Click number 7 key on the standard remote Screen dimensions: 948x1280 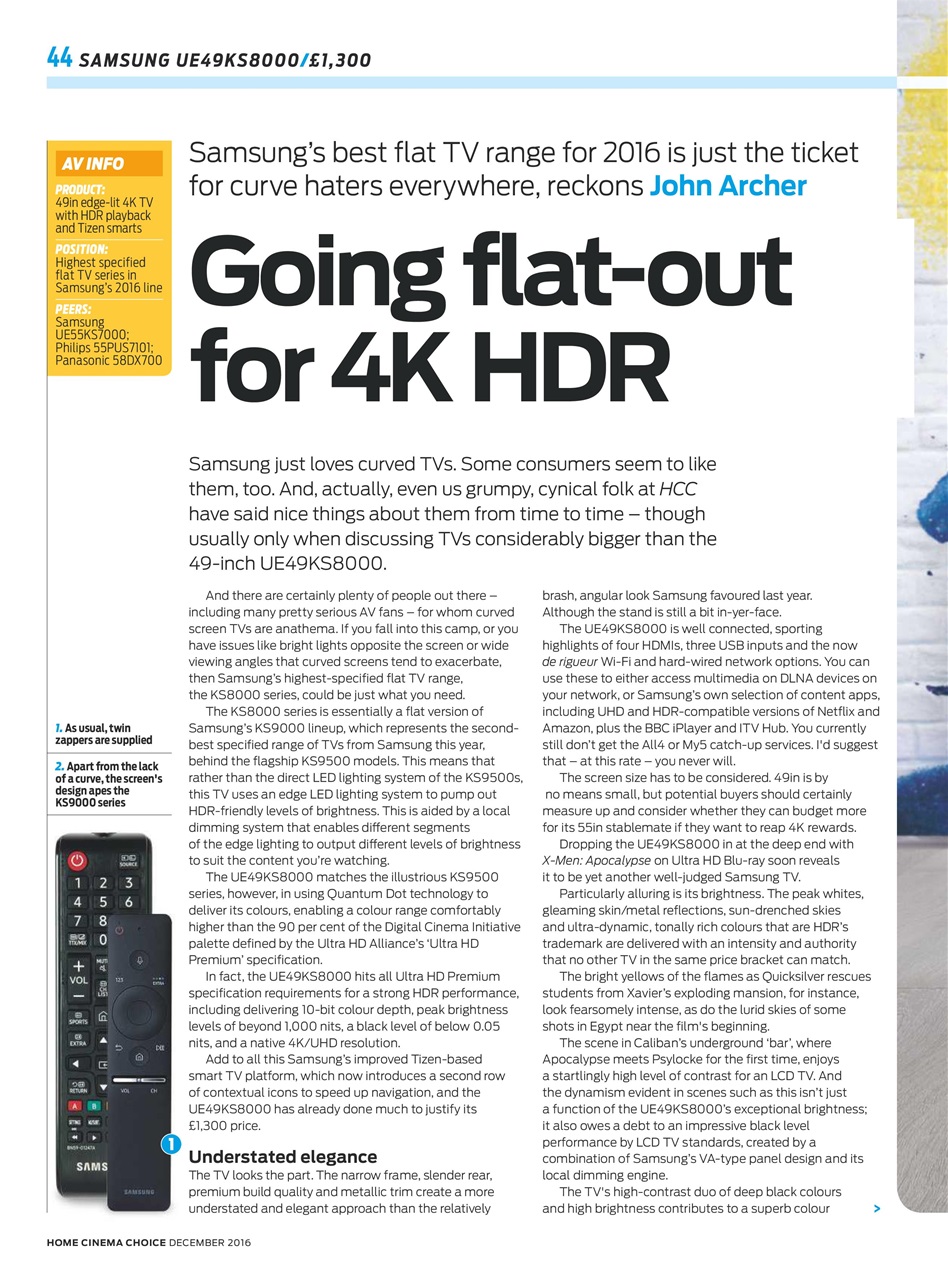point(77,921)
